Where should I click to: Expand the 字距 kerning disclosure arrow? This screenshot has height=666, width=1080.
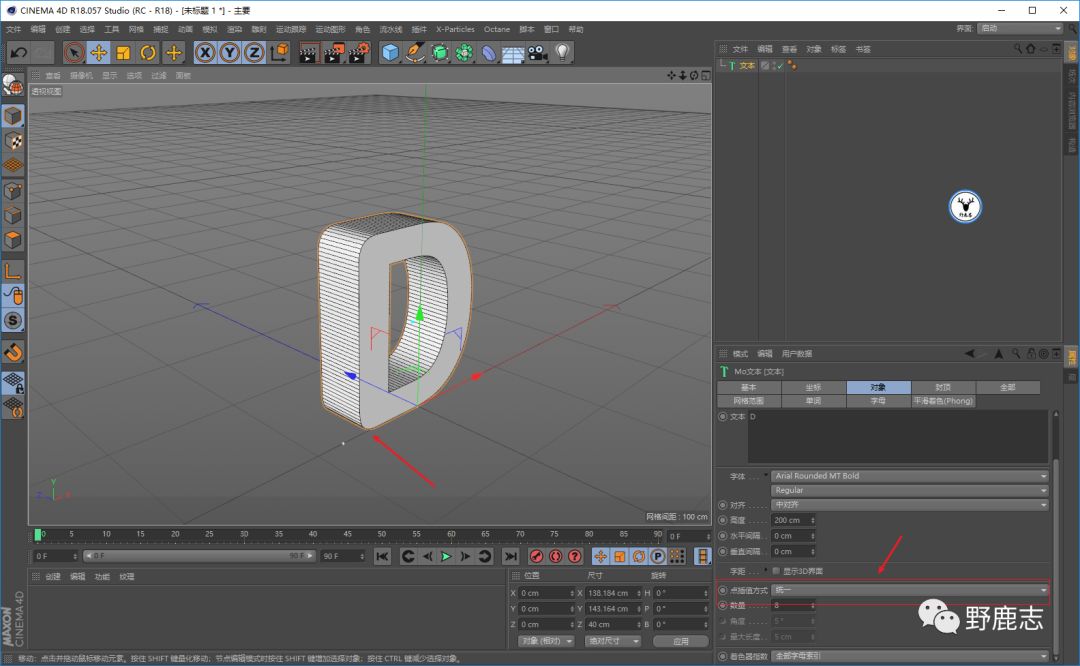click(765, 570)
